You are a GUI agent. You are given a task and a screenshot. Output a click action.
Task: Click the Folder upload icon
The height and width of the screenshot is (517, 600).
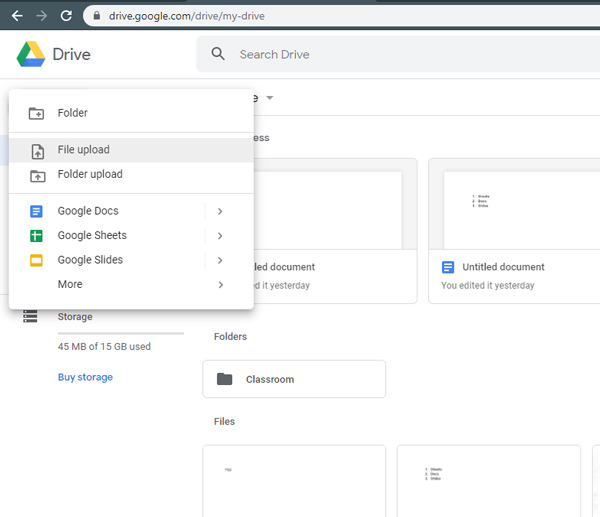tap(37, 175)
